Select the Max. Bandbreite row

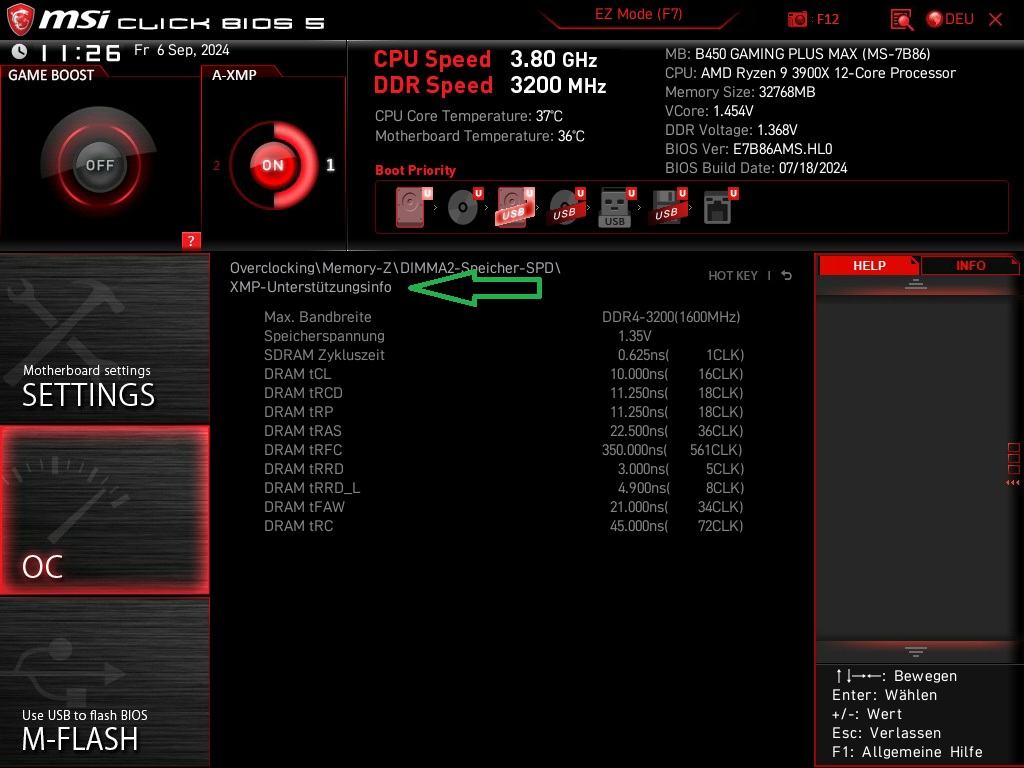[503, 317]
